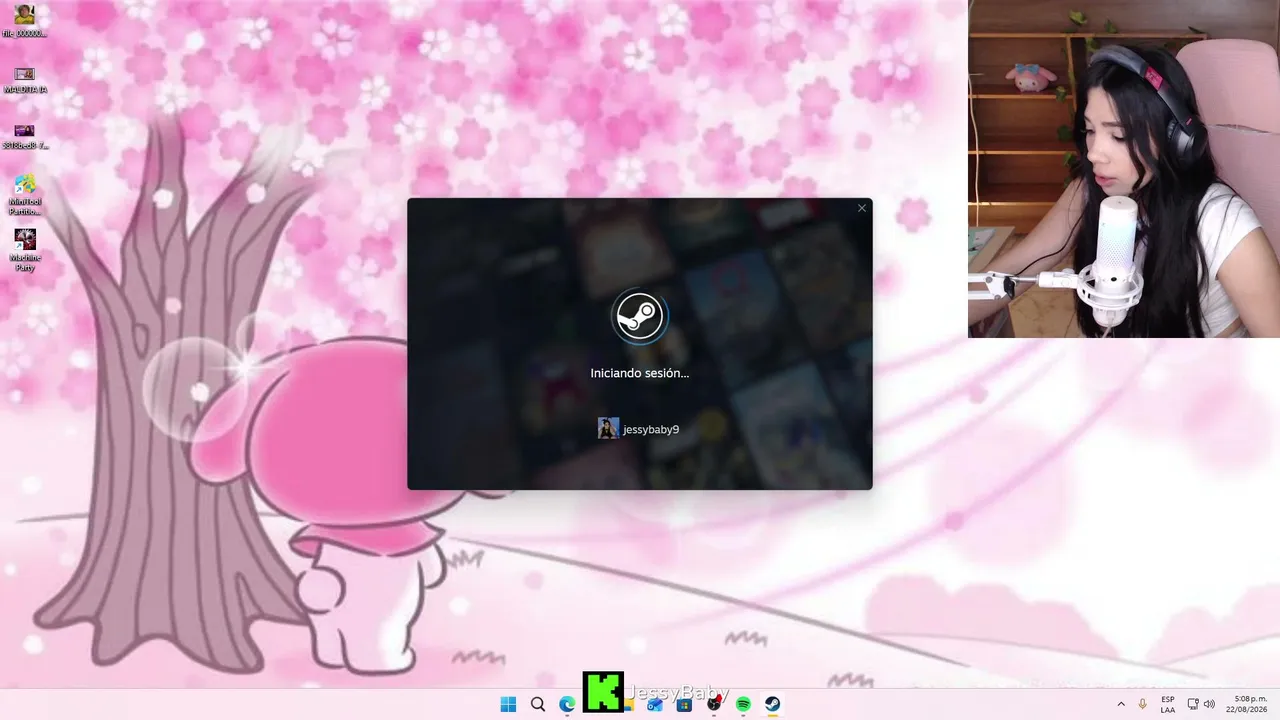Click the Steam logo in sign-in dialog

click(639, 316)
